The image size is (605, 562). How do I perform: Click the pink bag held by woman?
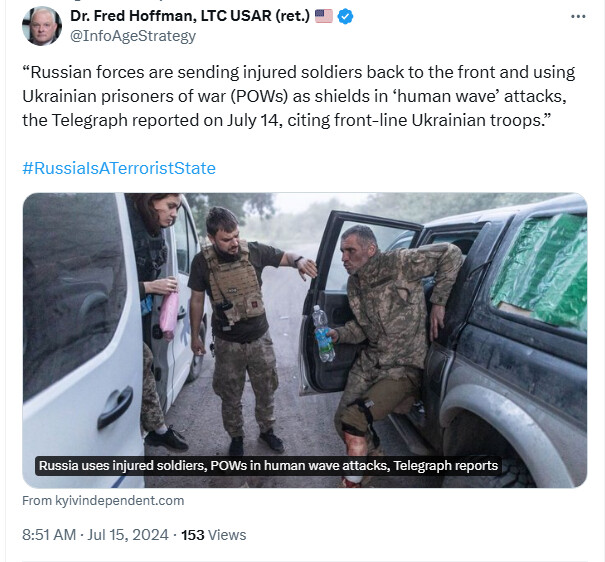point(169,316)
